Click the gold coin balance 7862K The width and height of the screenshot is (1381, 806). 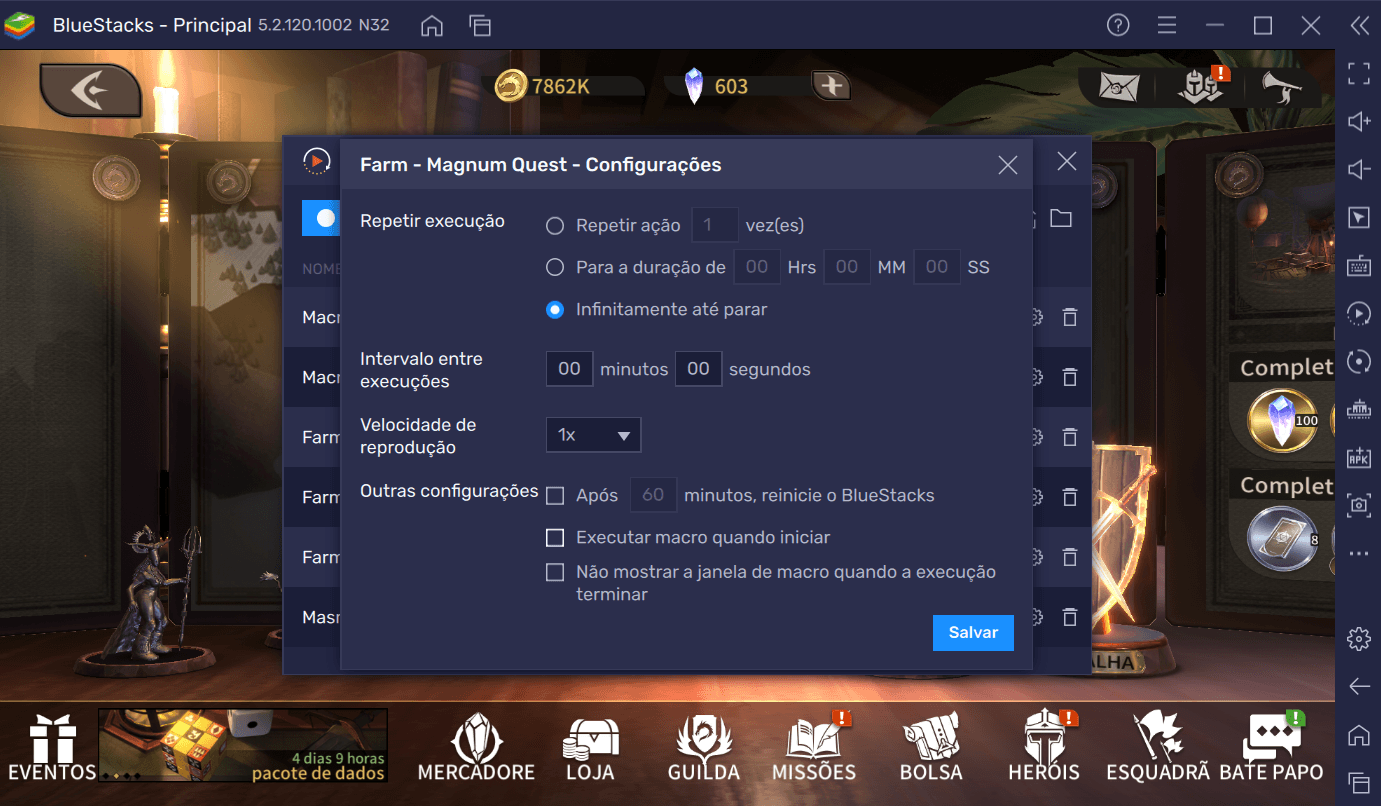tap(545, 86)
